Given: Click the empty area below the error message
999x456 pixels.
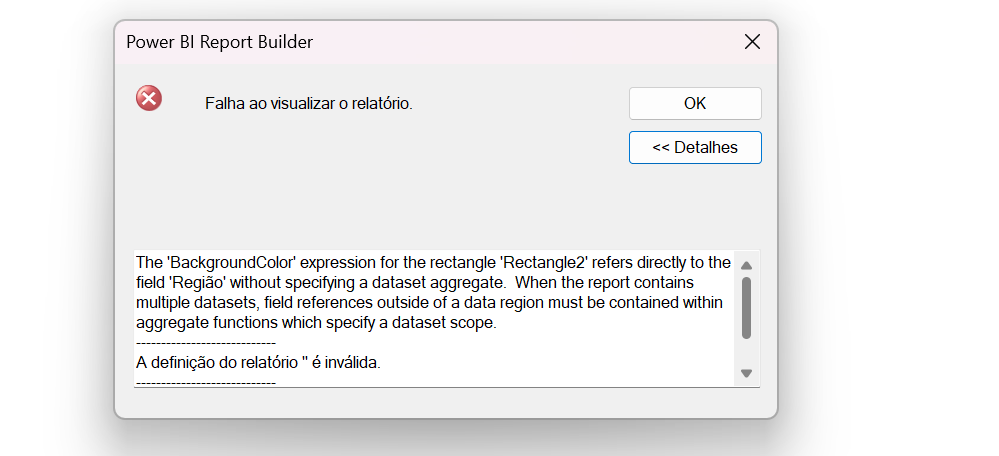Looking at the screenshot, I should pyautogui.click(x=400, y=200).
